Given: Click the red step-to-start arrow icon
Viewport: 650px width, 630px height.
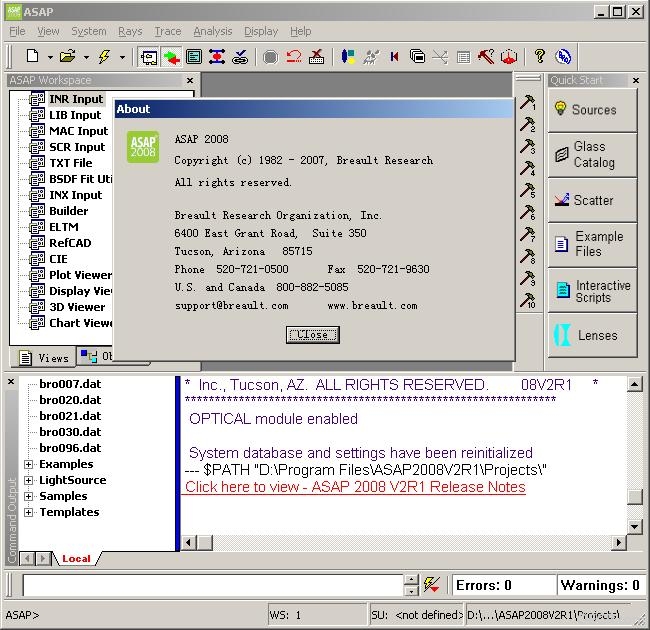Looking at the screenshot, I should 394,56.
